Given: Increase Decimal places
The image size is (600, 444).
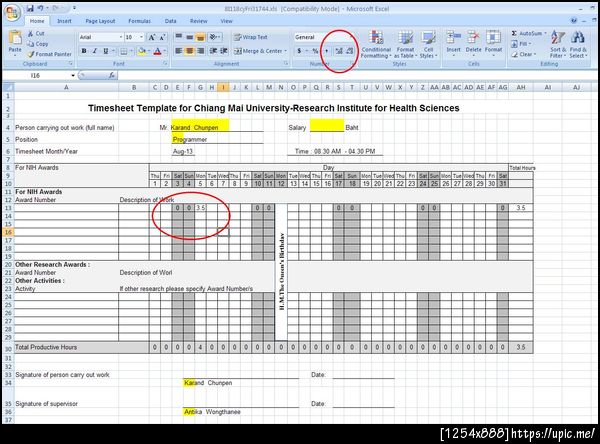Looking at the screenshot, I should pos(339,51).
